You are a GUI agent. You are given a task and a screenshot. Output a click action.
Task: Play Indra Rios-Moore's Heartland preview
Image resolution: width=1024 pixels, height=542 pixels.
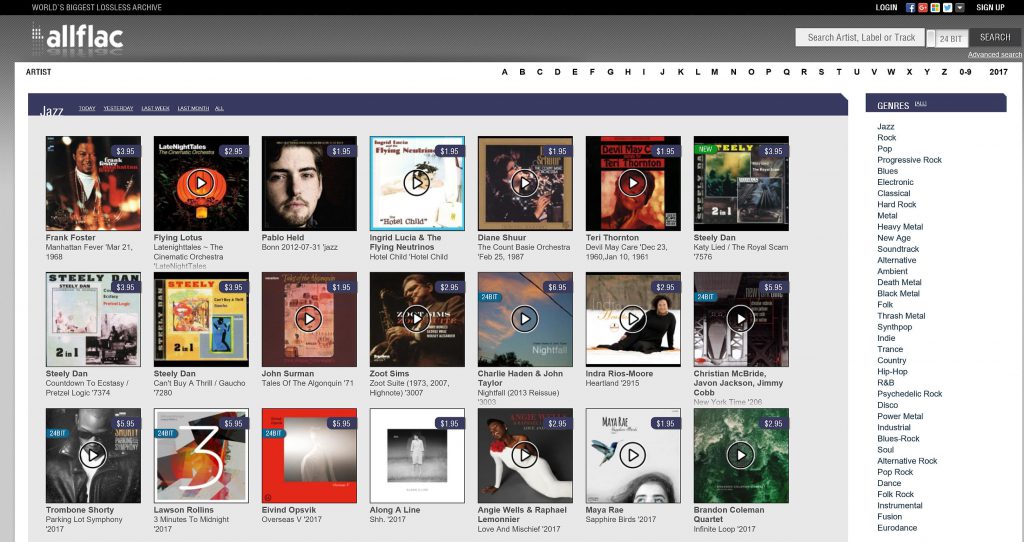click(x=633, y=319)
